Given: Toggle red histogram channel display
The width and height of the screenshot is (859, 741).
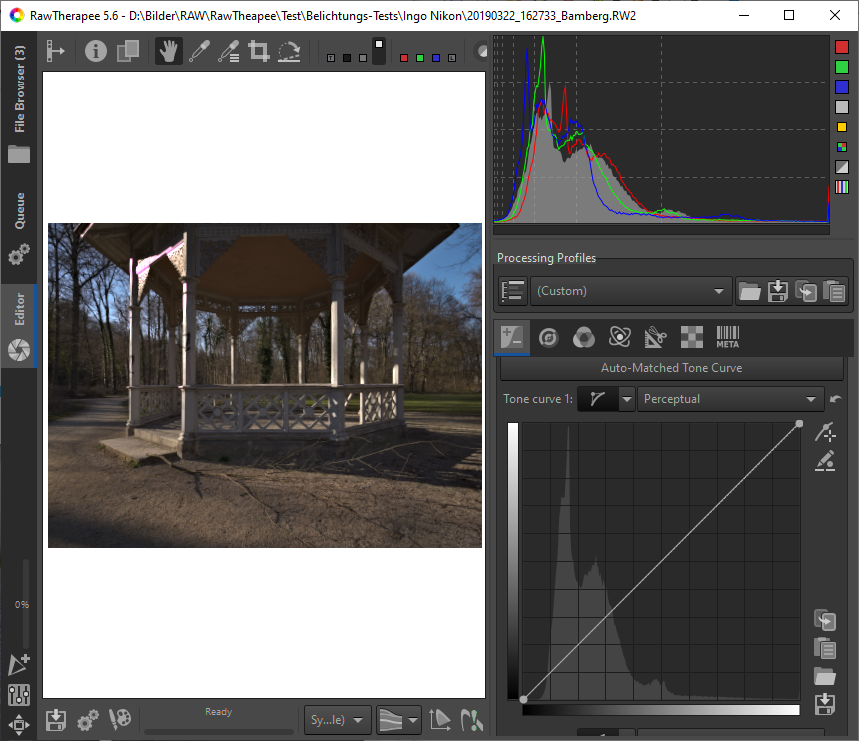Looking at the screenshot, I should tap(842, 47).
